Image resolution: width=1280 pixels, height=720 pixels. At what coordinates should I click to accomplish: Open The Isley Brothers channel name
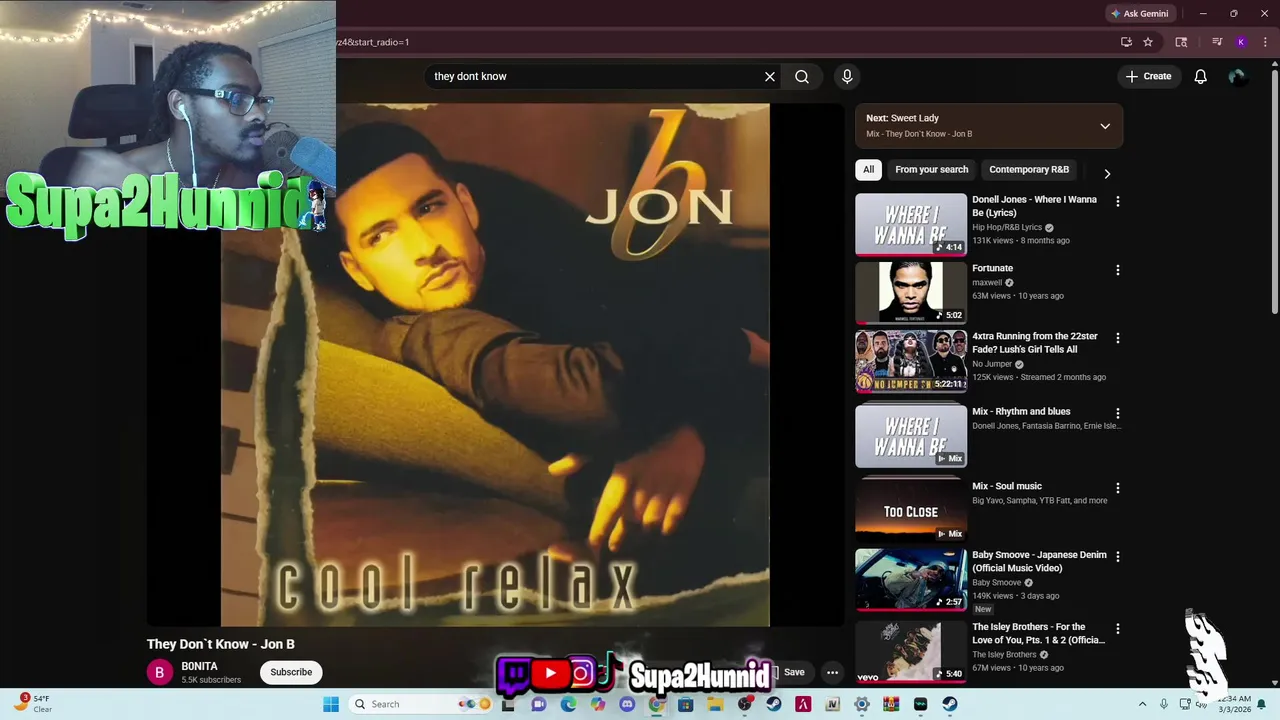[1004, 655]
